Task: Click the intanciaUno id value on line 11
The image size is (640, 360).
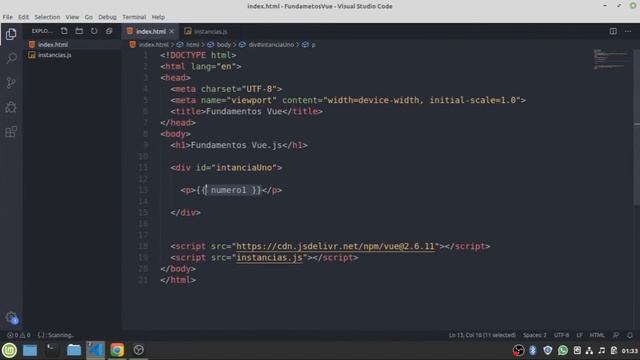Action: point(244,168)
